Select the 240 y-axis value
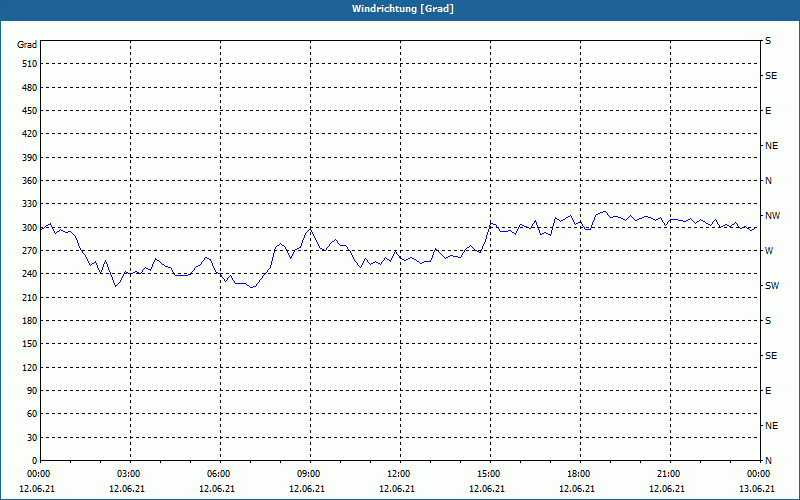Screen dimensions: 800x500 click(x=30, y=274)
